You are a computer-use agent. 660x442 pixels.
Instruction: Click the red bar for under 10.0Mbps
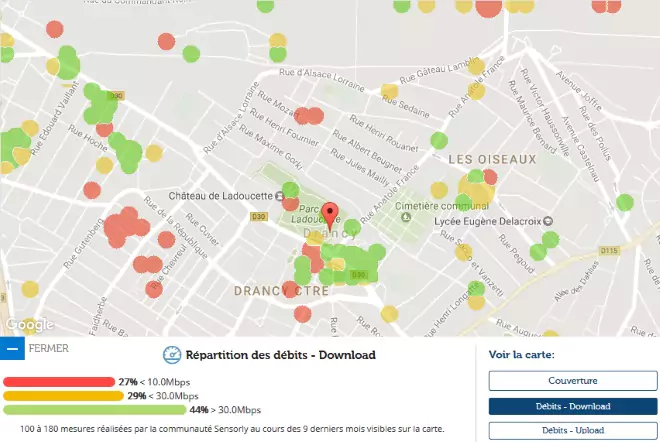(59, 382)
